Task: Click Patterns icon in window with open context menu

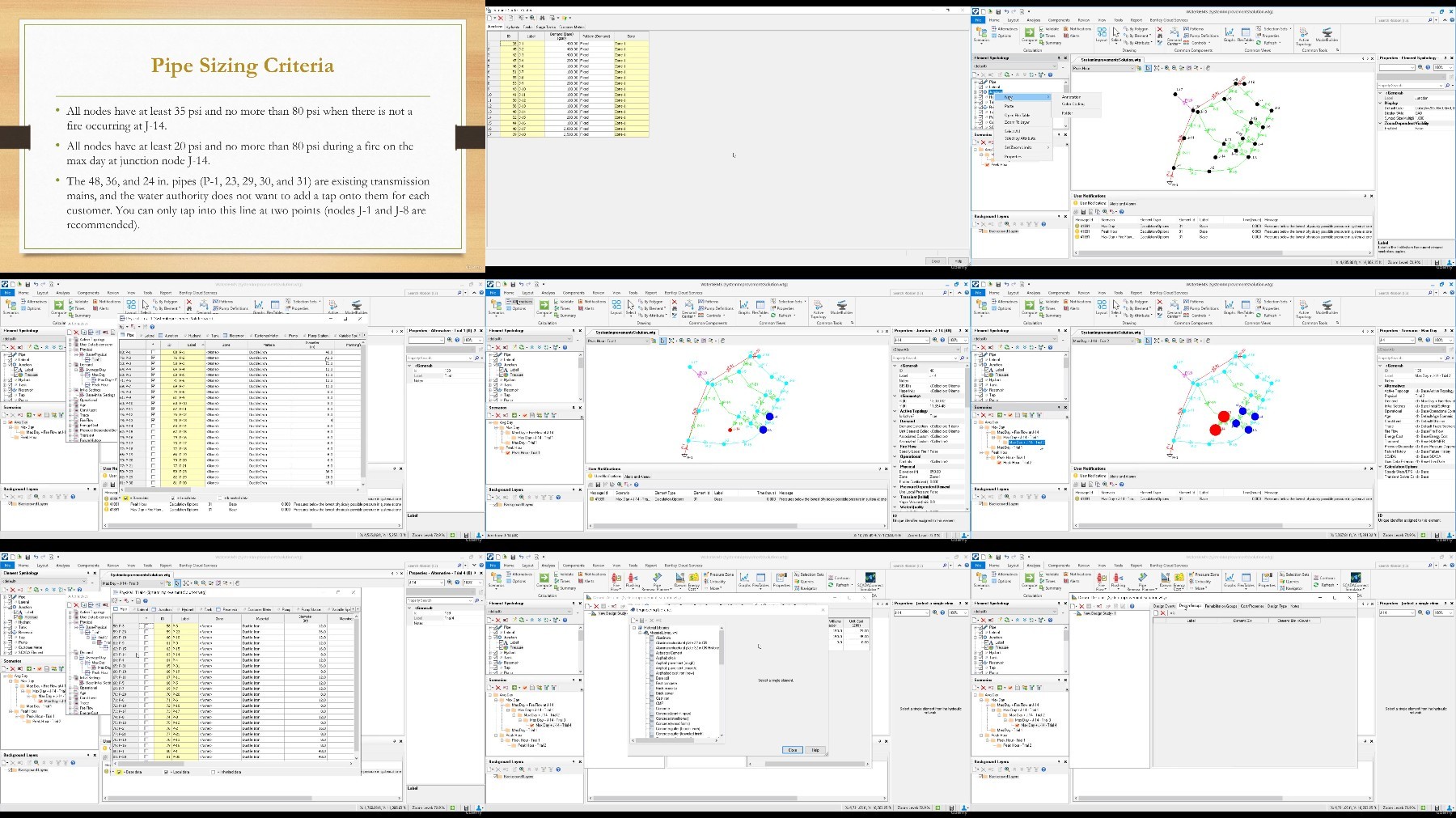Action: click(1194, 29)
